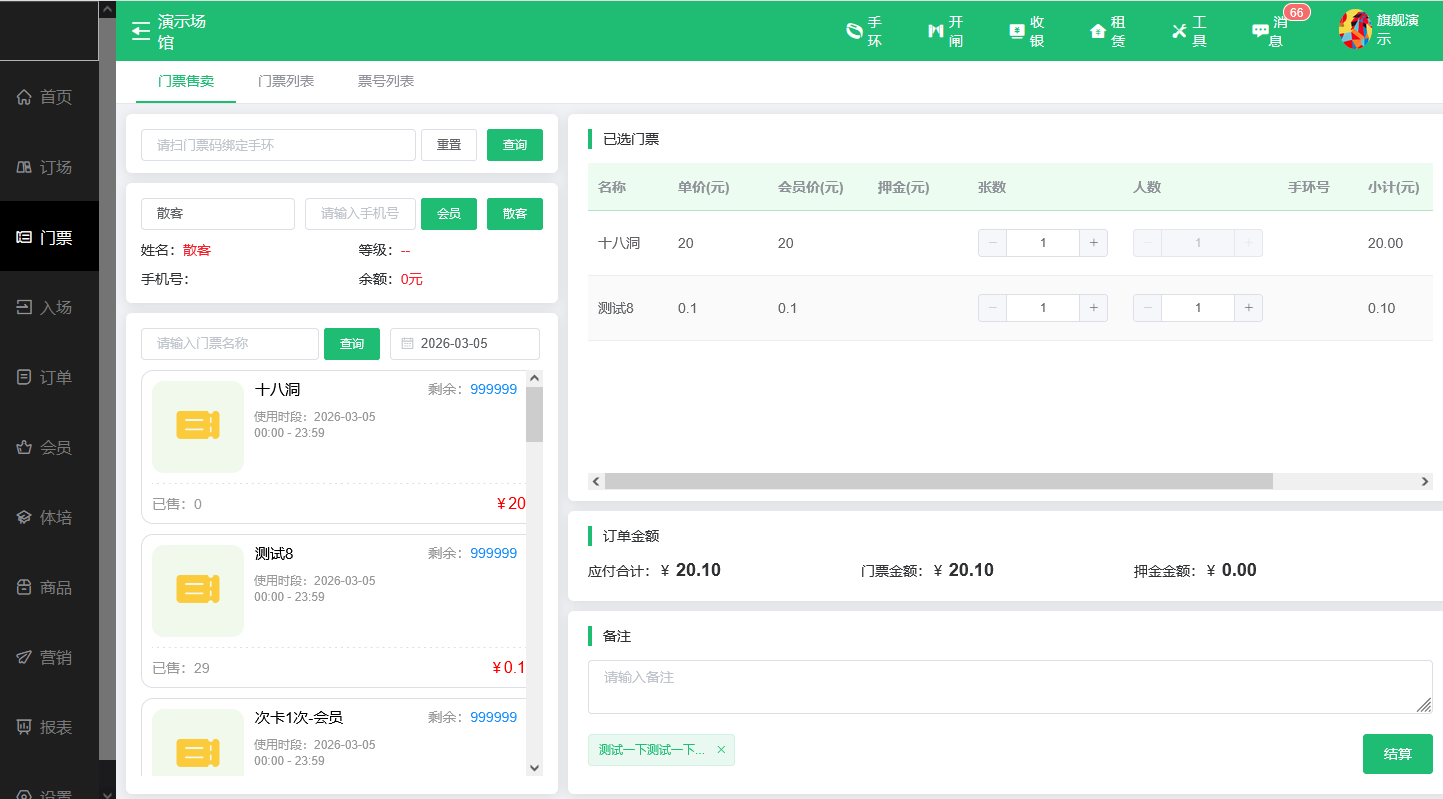Open the 工具 tools menu icon
The height and width of the screenshot is (799, 1443).
[1186, 31]
